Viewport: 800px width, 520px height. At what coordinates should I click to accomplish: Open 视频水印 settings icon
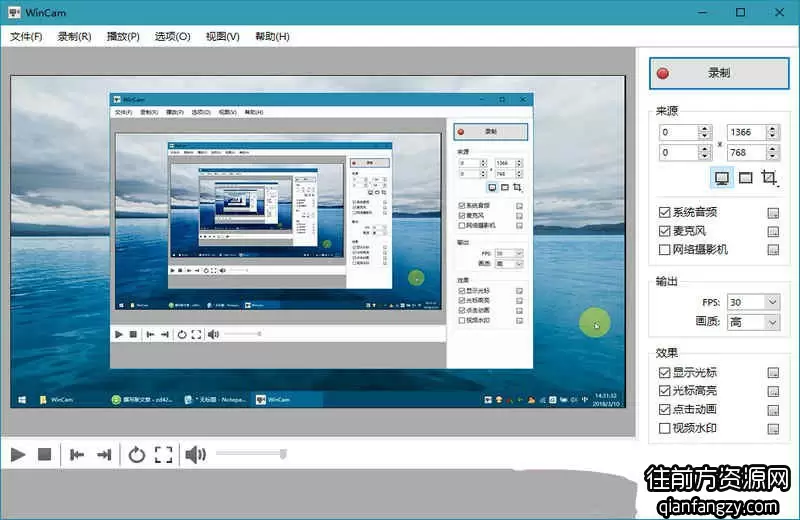[773, 429]
